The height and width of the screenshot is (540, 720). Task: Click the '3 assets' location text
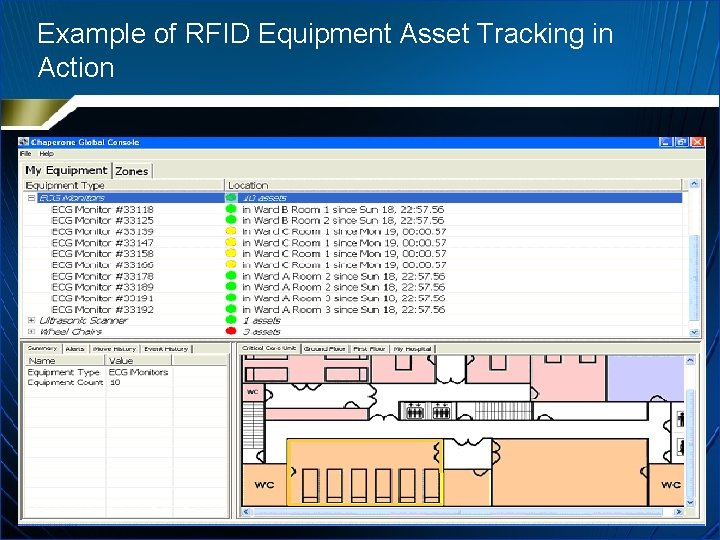[x=261, y=331]
